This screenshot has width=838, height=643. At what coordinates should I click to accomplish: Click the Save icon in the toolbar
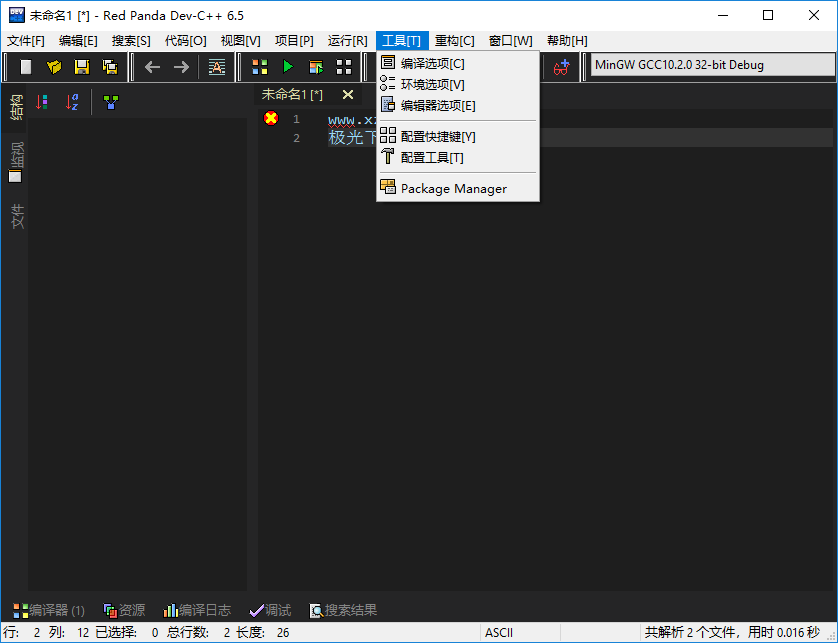point(81,66)
